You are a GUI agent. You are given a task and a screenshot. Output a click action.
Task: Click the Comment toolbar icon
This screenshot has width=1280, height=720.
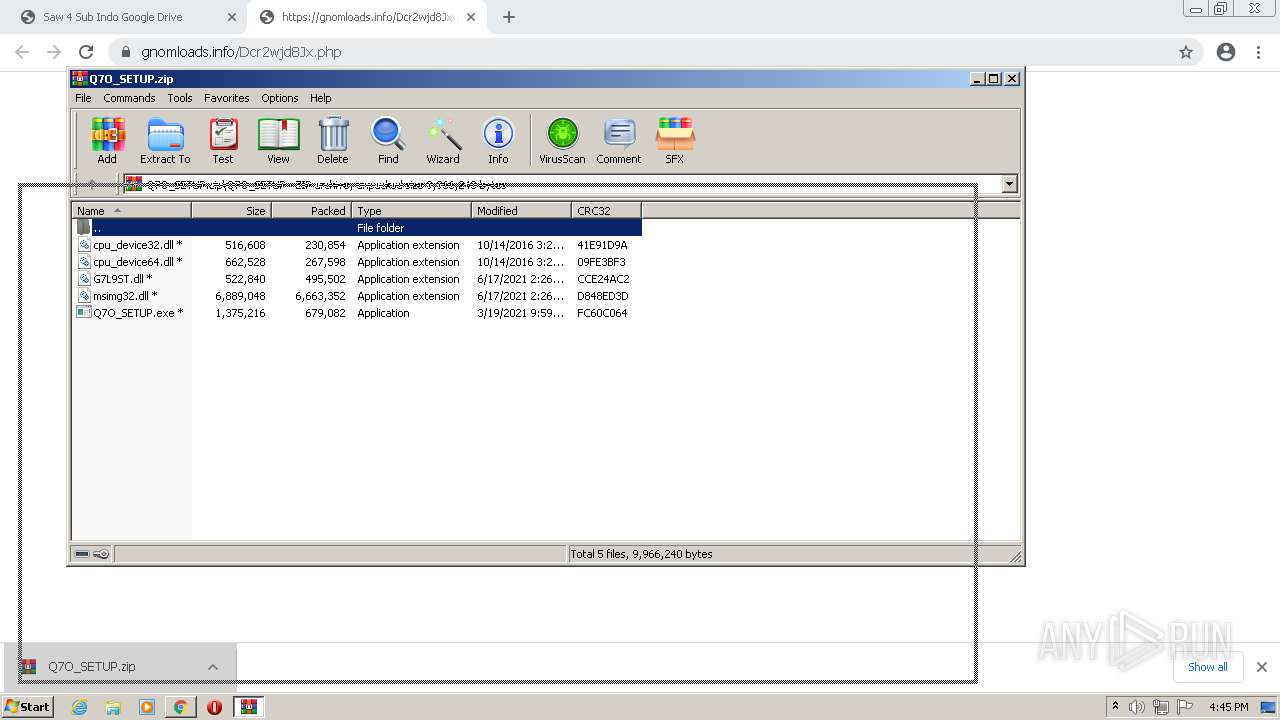click(x=619, y=140)
